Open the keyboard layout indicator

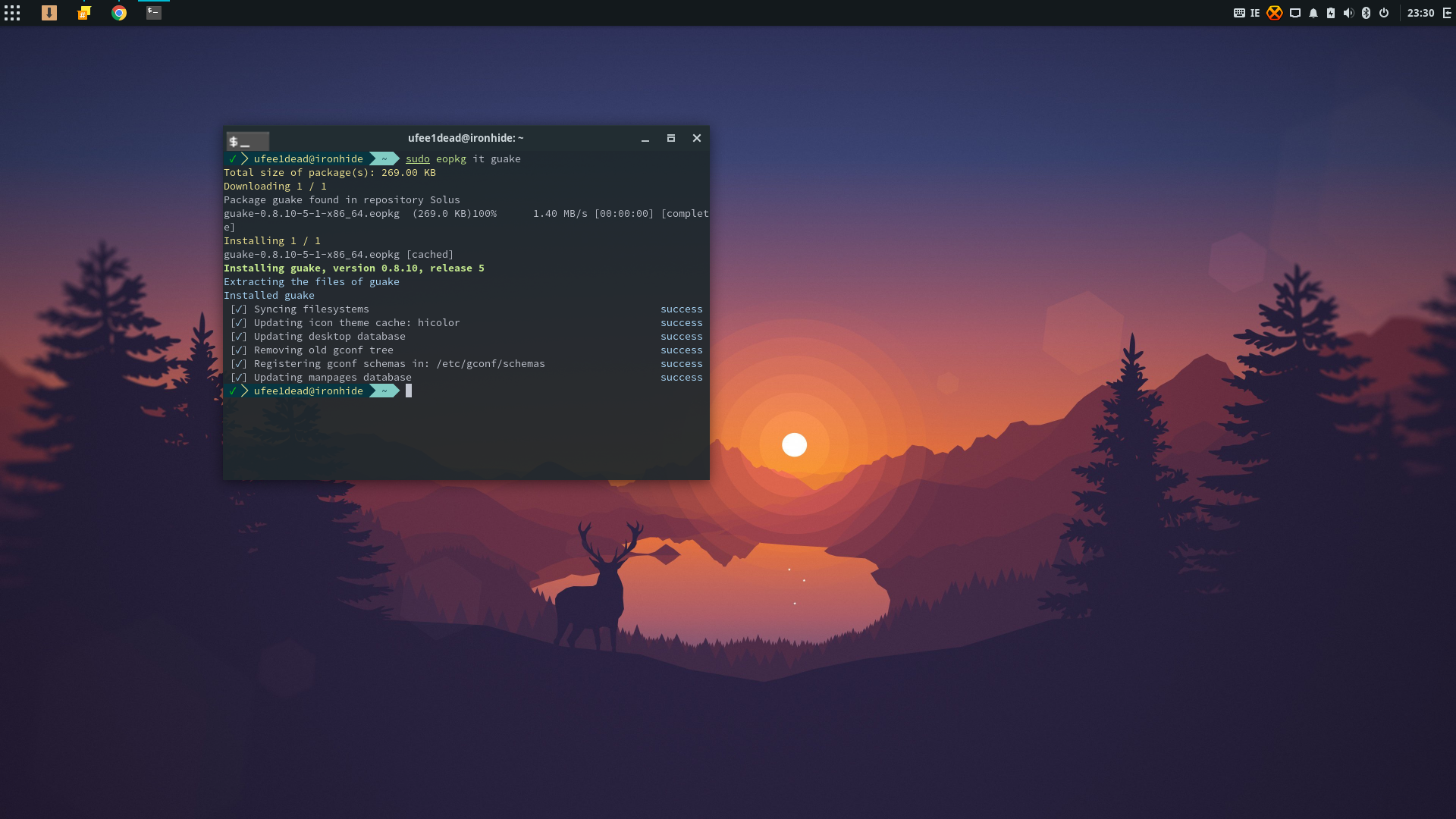1239,13
